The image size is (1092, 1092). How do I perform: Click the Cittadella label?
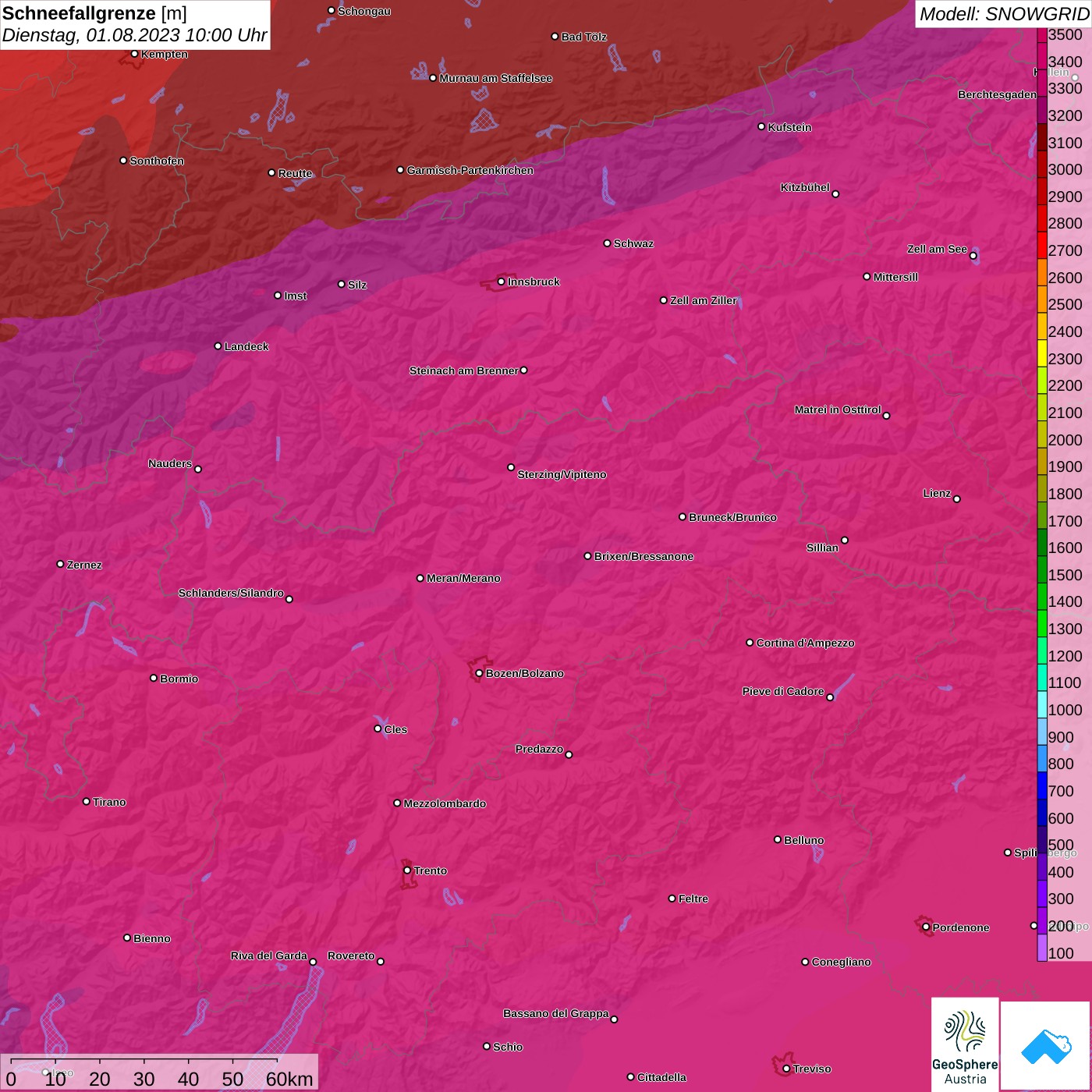(661, 1077)
